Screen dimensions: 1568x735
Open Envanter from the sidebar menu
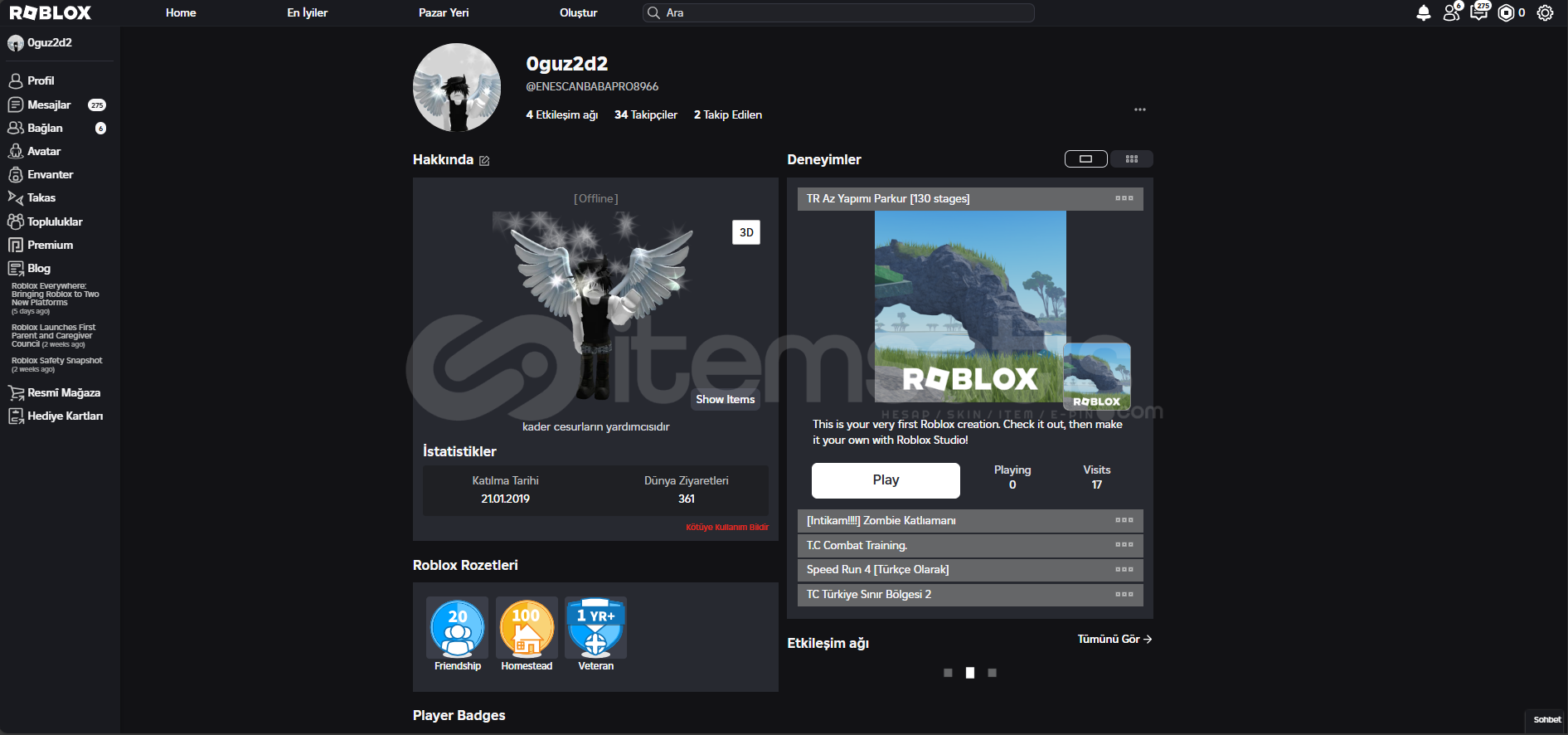pyautogui.click(x=51, y=174)
